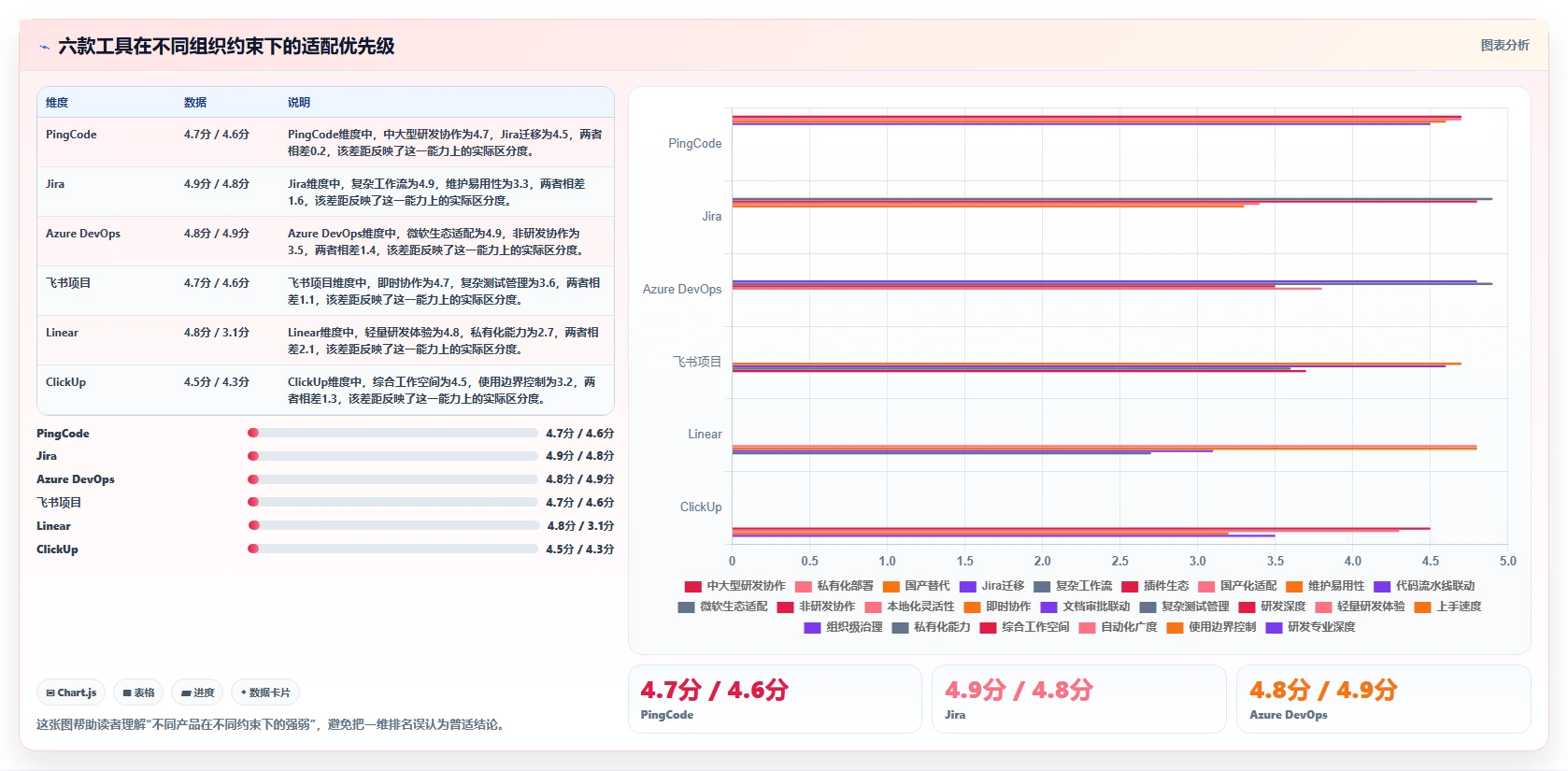Hide the Jira迁移 series in legend

point(992,586)
